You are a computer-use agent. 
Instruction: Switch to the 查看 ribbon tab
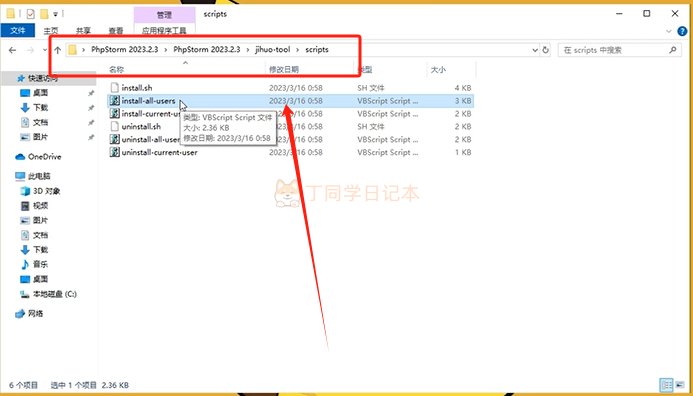[x=116, y=31]
